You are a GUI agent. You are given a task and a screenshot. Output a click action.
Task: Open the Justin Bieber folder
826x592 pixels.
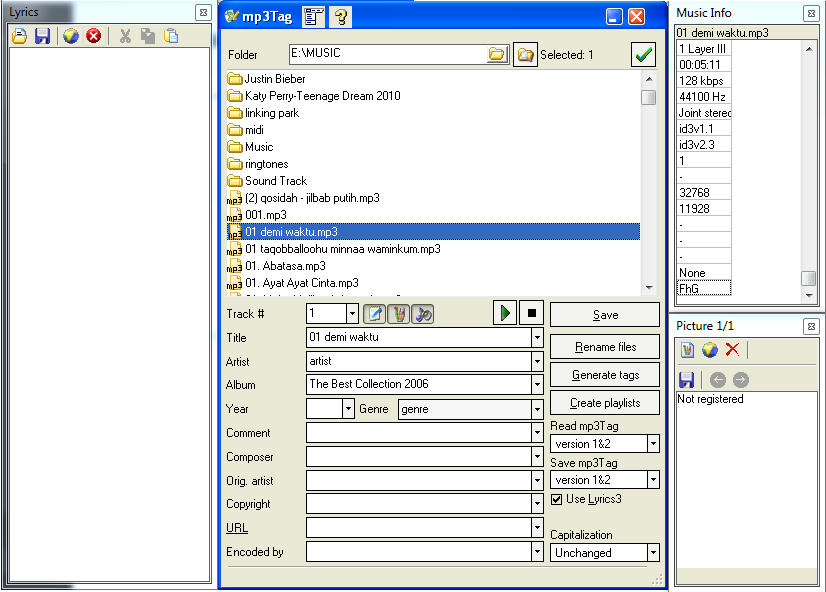[x=267, y=79]
